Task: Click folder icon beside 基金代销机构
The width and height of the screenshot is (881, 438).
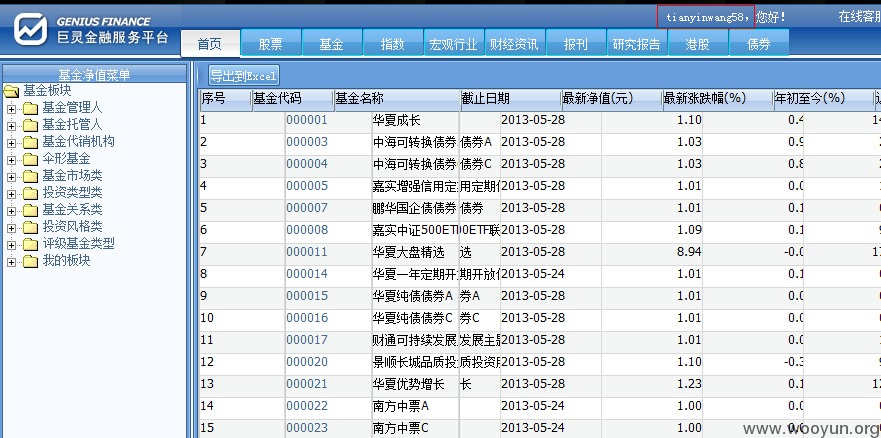Action: tap(30, 142)
